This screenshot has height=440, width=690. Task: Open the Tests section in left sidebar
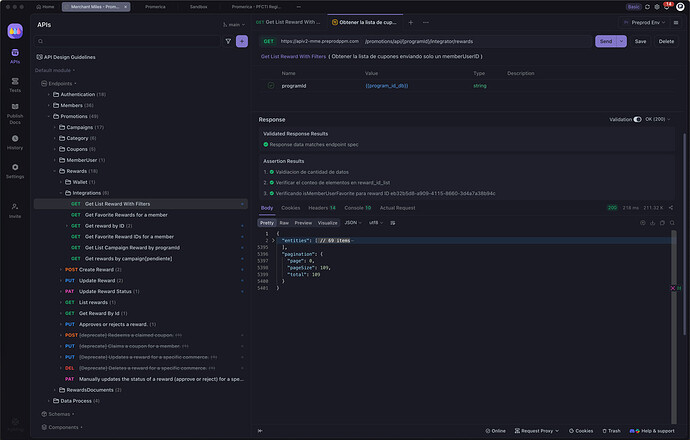(x=15, y=83)
